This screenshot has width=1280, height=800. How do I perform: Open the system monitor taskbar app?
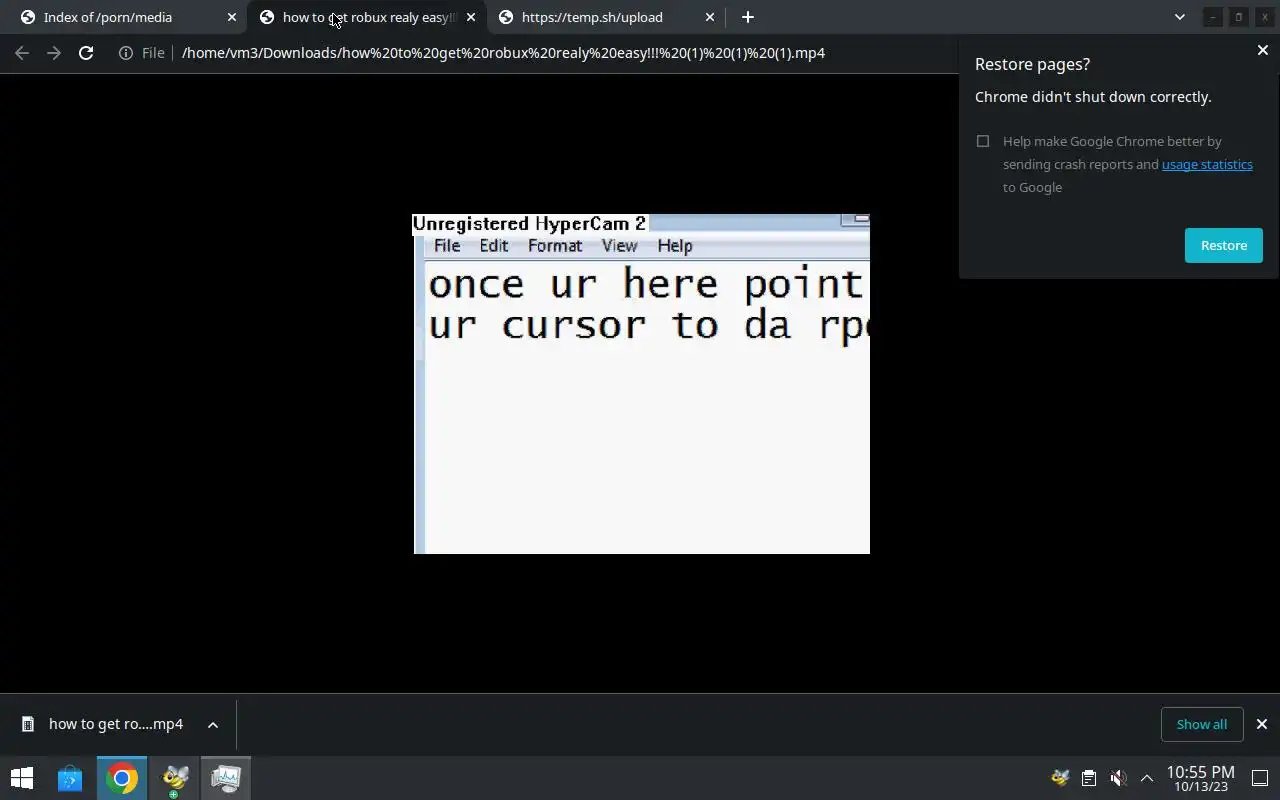pyautogui.click(x=226, y=778)
